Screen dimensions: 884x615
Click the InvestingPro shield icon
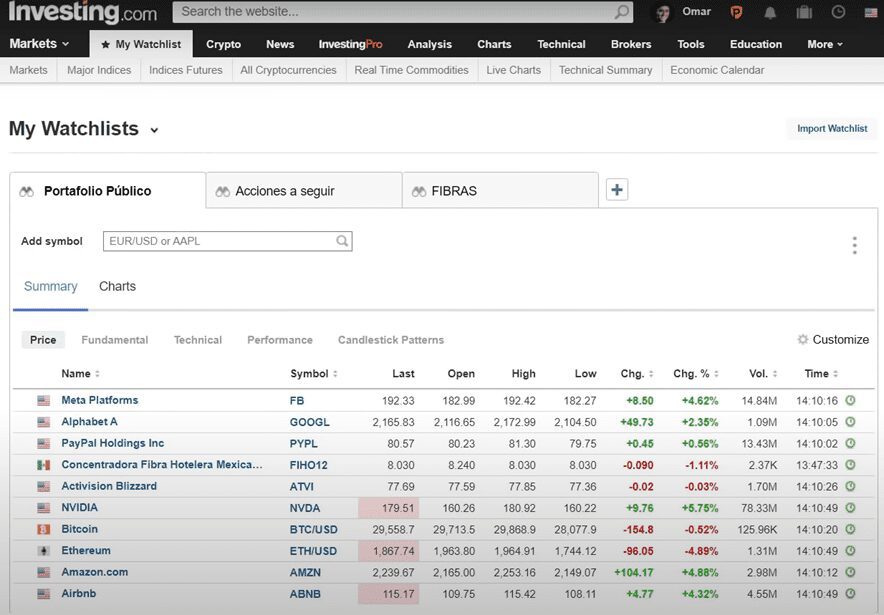tap(736, 13)
